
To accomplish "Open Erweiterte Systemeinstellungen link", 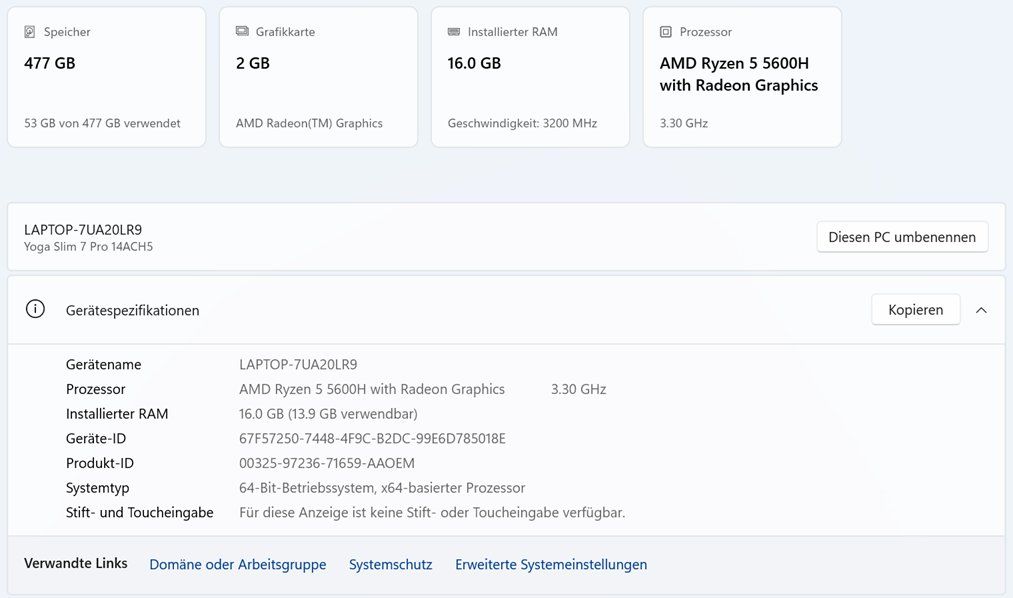I will (551, 564).
